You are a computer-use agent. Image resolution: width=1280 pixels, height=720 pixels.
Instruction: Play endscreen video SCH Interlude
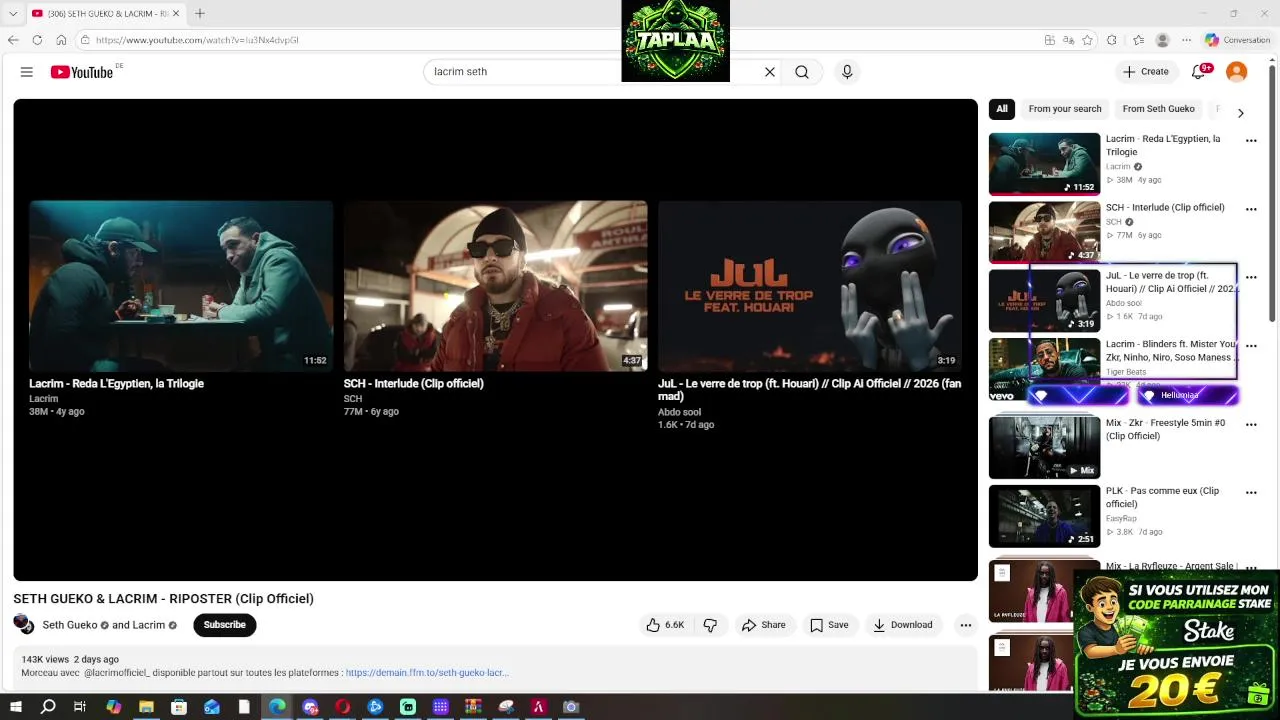click(x=496, y=286)
